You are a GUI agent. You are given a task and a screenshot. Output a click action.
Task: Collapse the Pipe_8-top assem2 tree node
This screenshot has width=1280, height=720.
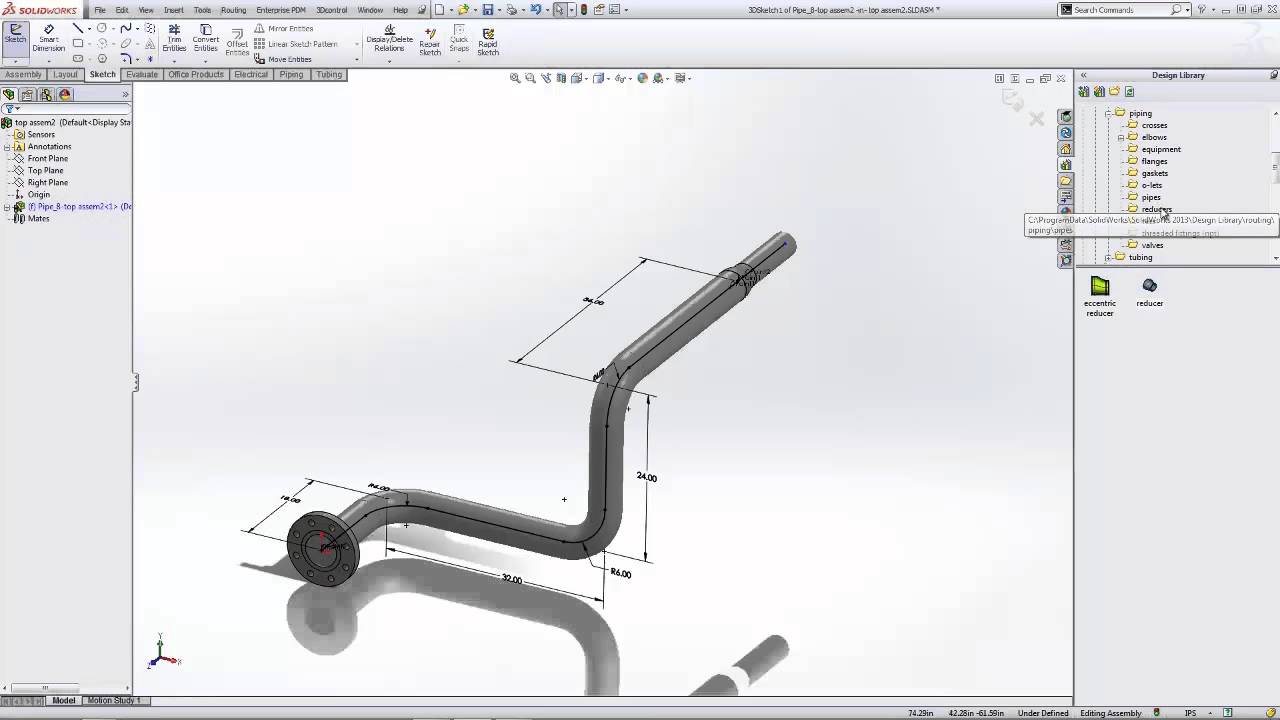[7, 207]
